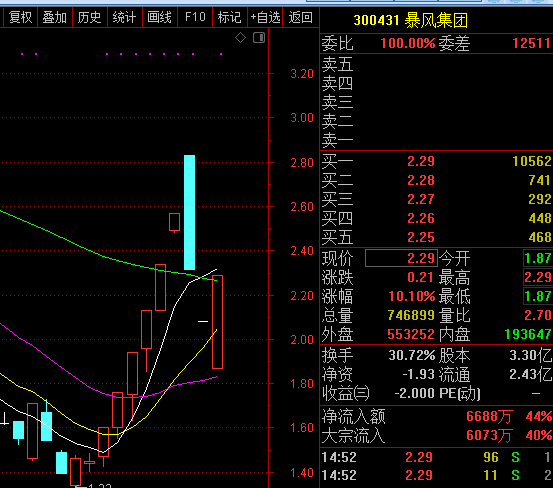Select the 14:52 trade with volume 11
Screen dimensions: 553x488
click(x=437, y=475)
